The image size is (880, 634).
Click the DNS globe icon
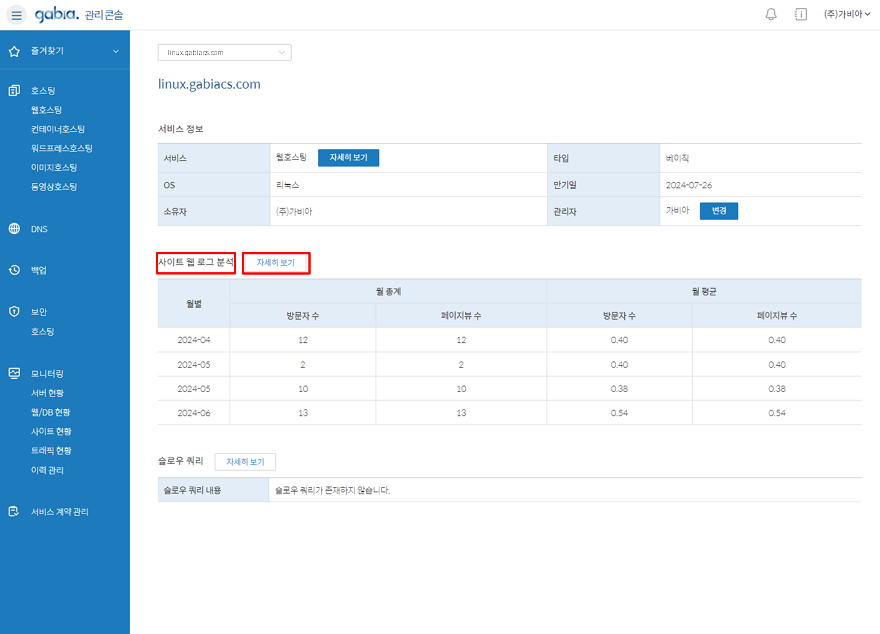(14, 229)
